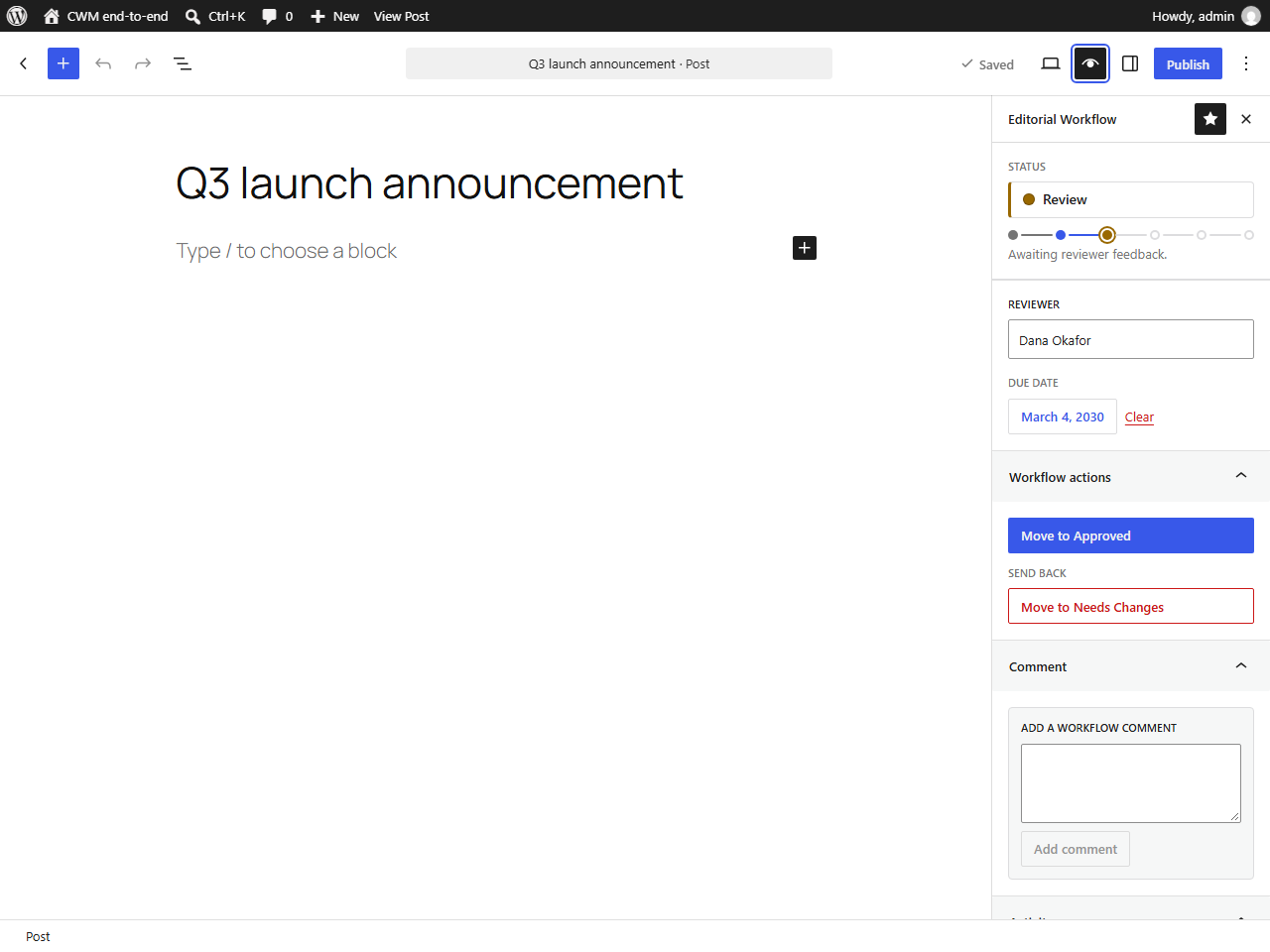Click the Post breadcrumb in the footer
Viewport: 1270px width, 952px height.
click(38, 936)
